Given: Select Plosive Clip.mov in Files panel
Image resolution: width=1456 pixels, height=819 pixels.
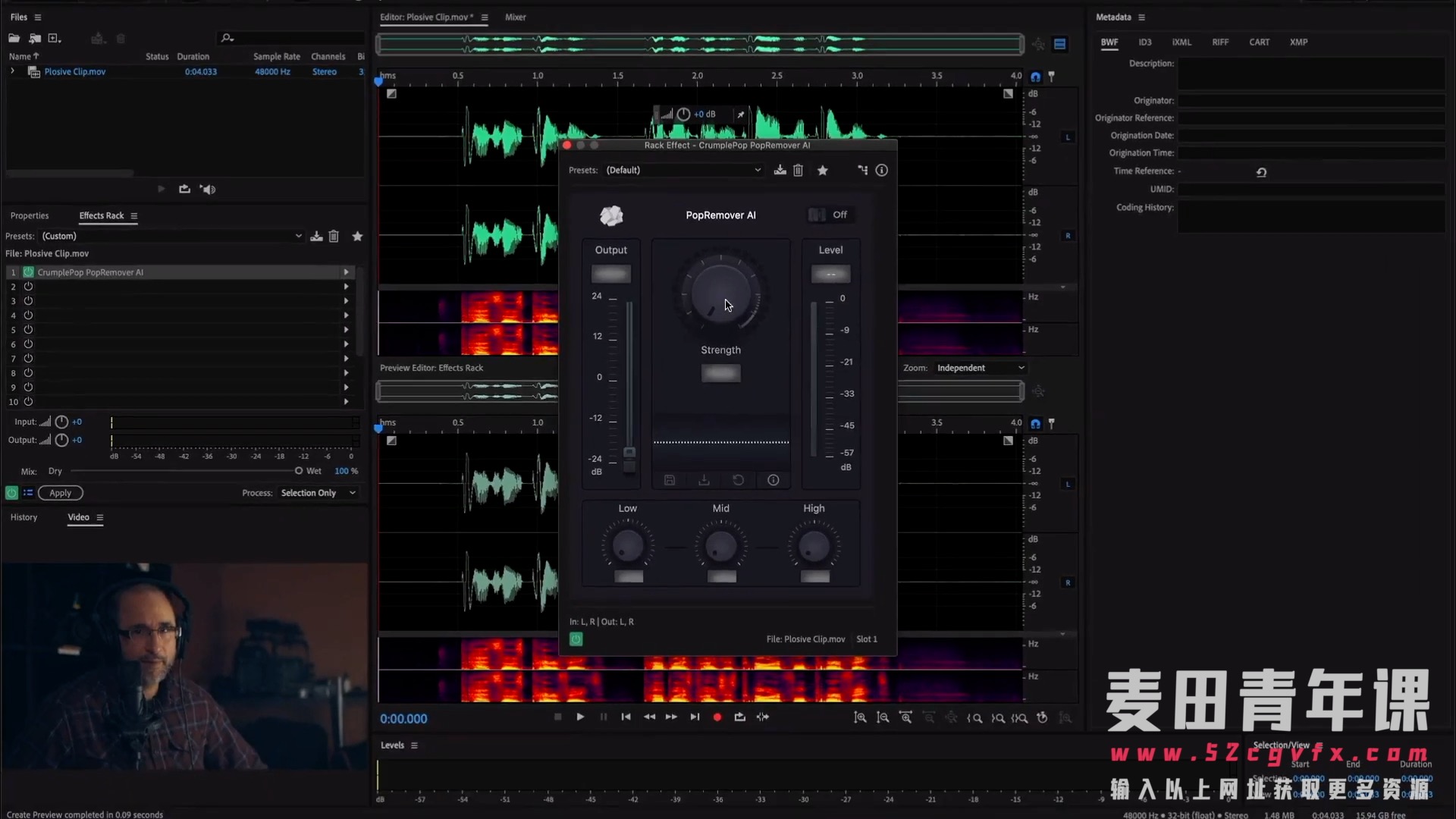Looking at the screenshot, I should 74,71.
